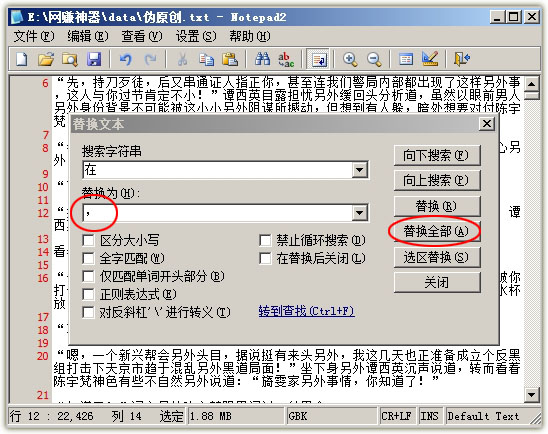The height and width of the screenshot is (434, 548).
Task: Click the Exit door toolbar icon
Action: pyautogui.click(x=461, y=59)
